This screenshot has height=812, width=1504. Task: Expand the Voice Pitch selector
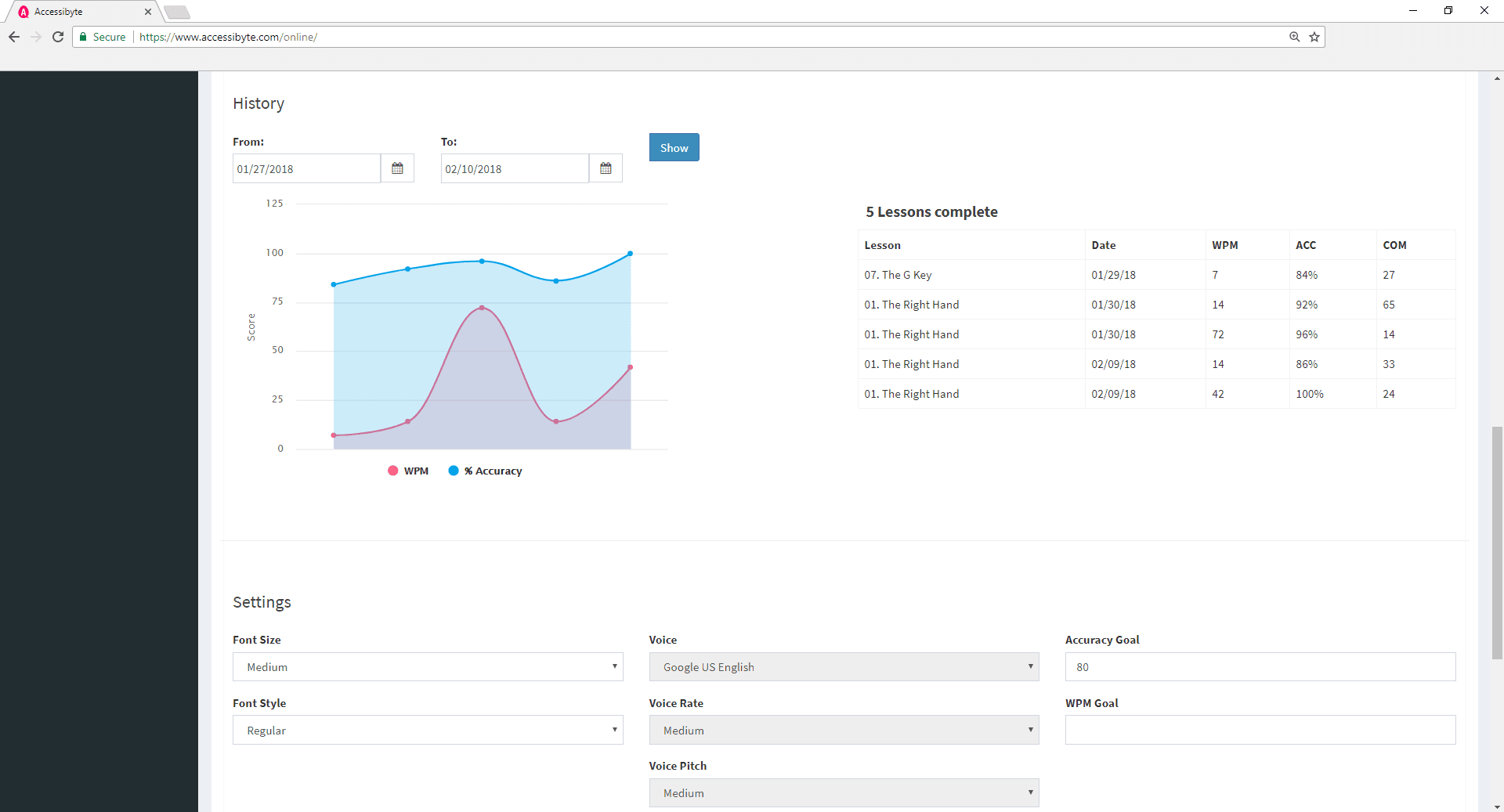(x=844, y=792)
